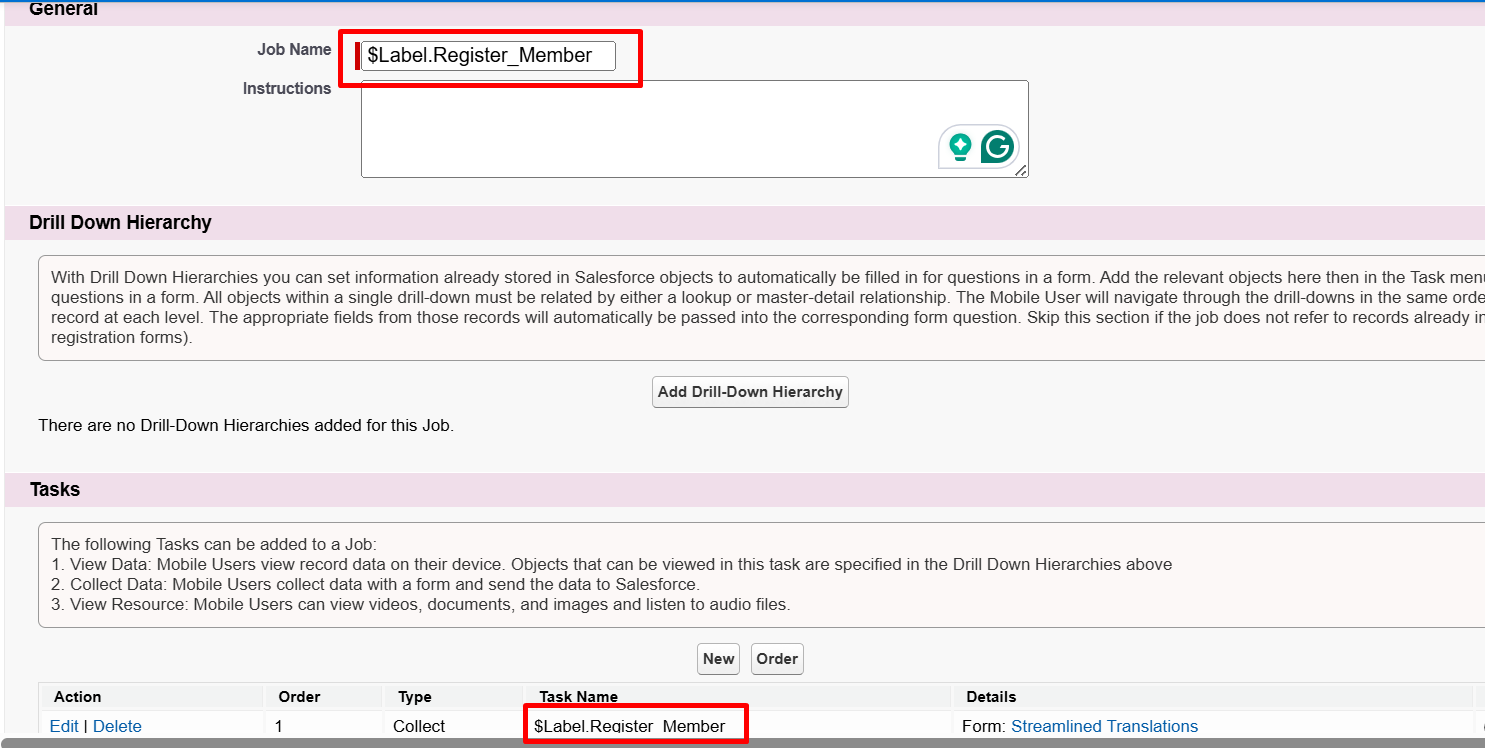Click the green lightbulb suggestion icon
The image size is (1485, 748).
pyautogui.click(x=960, y=147)
